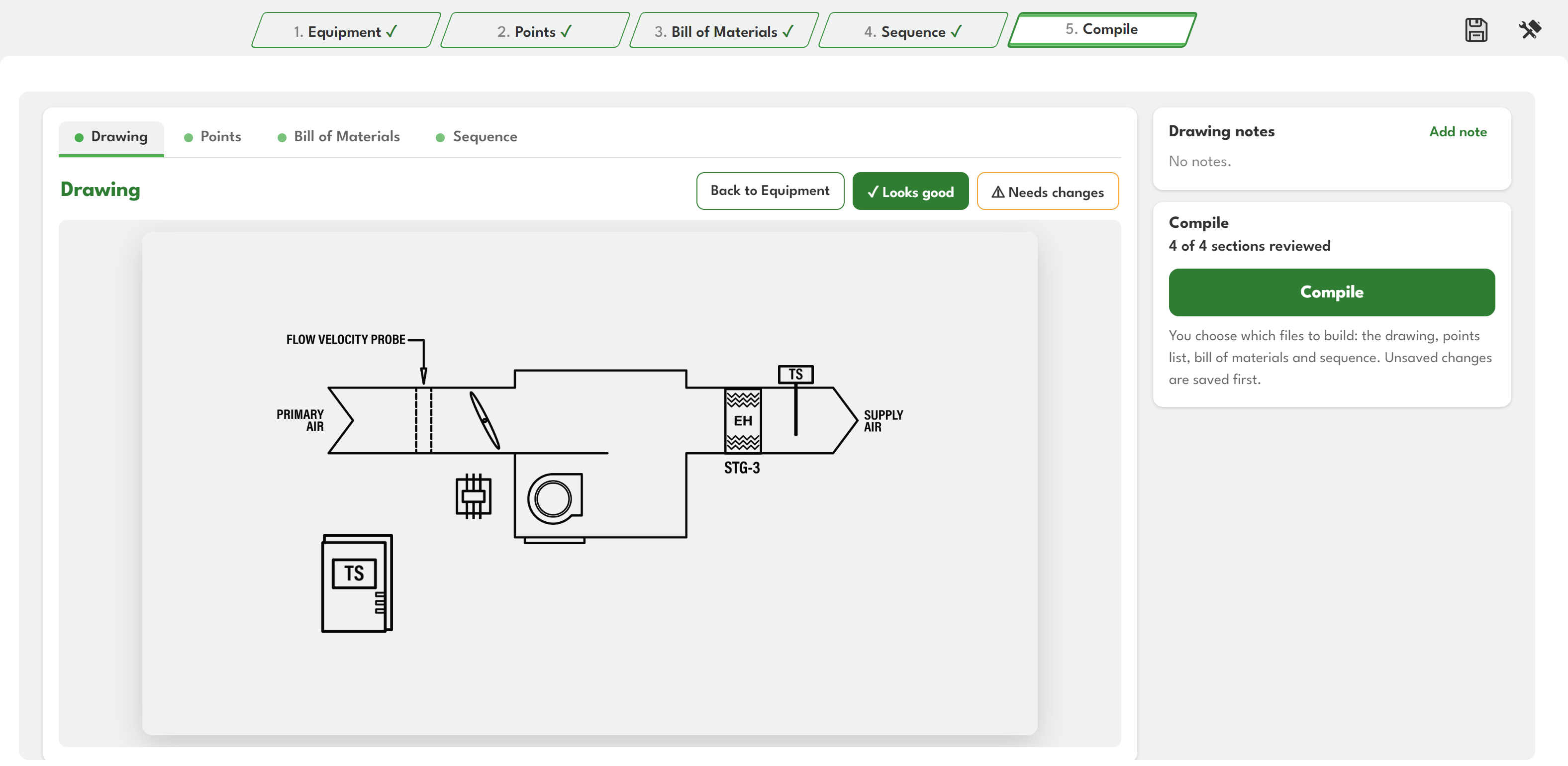
Task: Click the 'No notes.' text
Action: 1199,161
